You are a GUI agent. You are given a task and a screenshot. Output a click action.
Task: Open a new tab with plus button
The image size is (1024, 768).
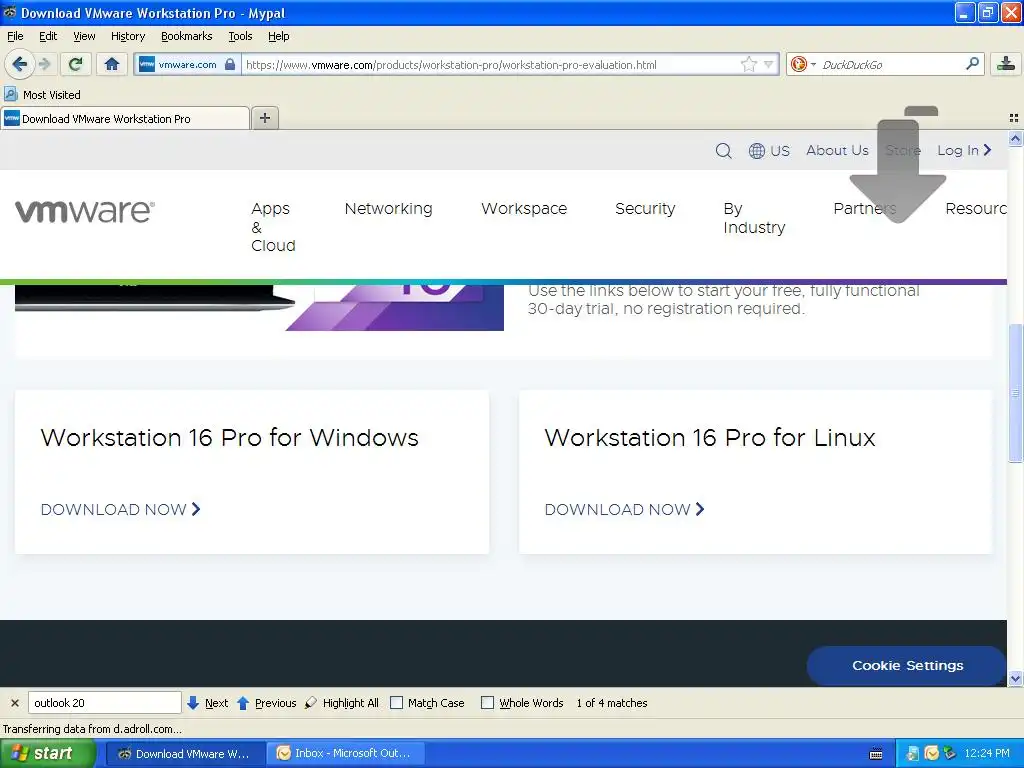pos(264,118)
